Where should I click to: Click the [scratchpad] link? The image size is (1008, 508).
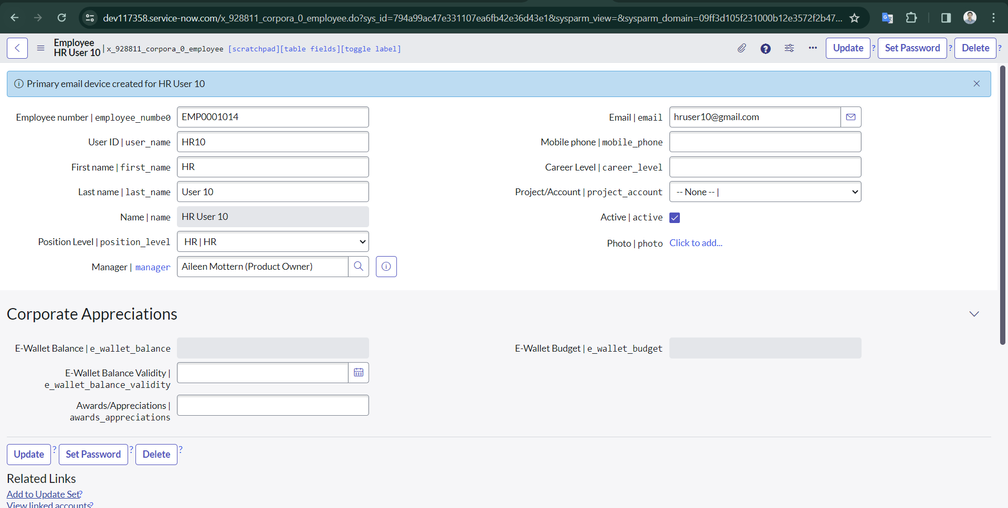pos(254,49)
